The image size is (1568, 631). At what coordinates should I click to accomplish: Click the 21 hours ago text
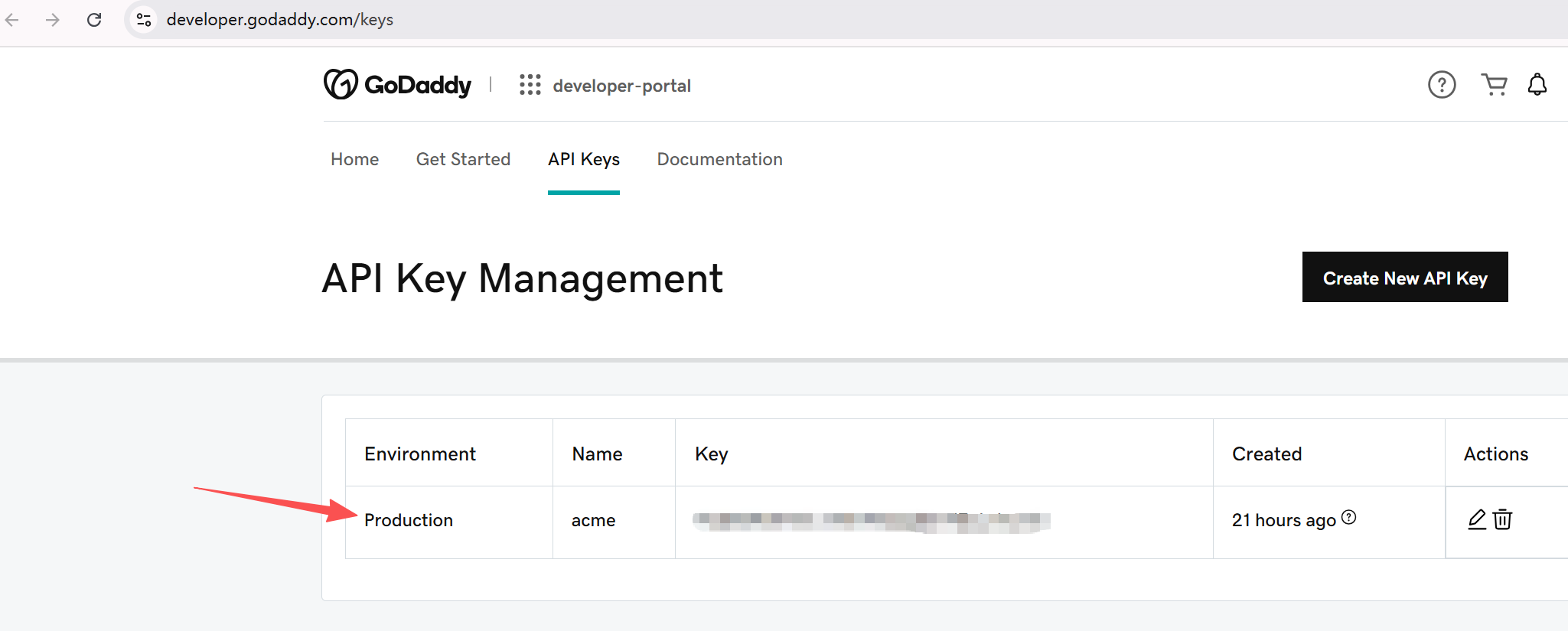pos(1284,520)
